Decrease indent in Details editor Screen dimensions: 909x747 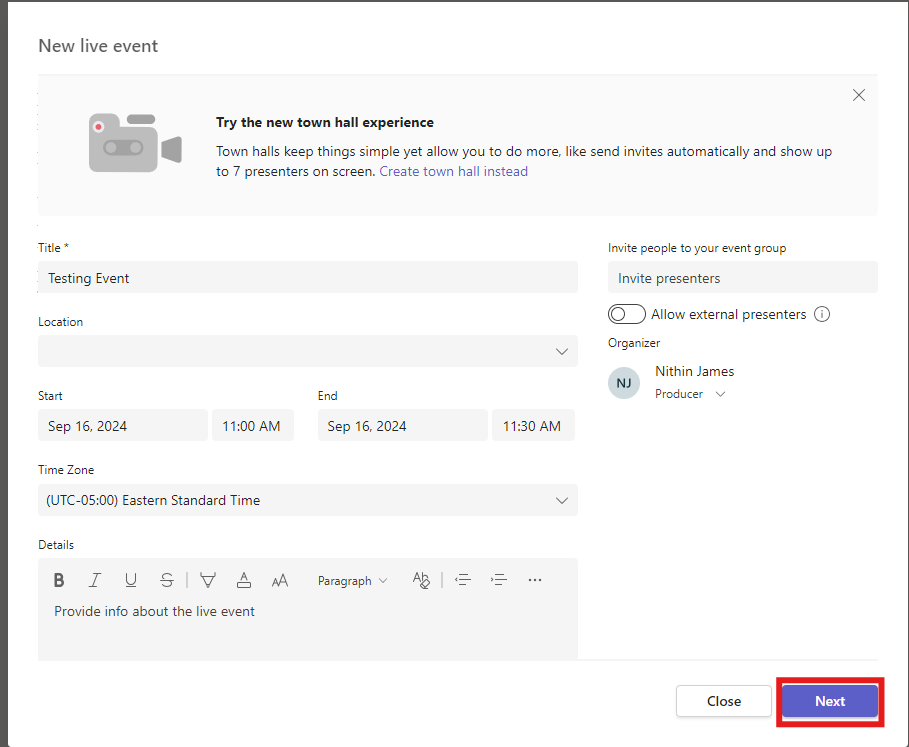463,580
